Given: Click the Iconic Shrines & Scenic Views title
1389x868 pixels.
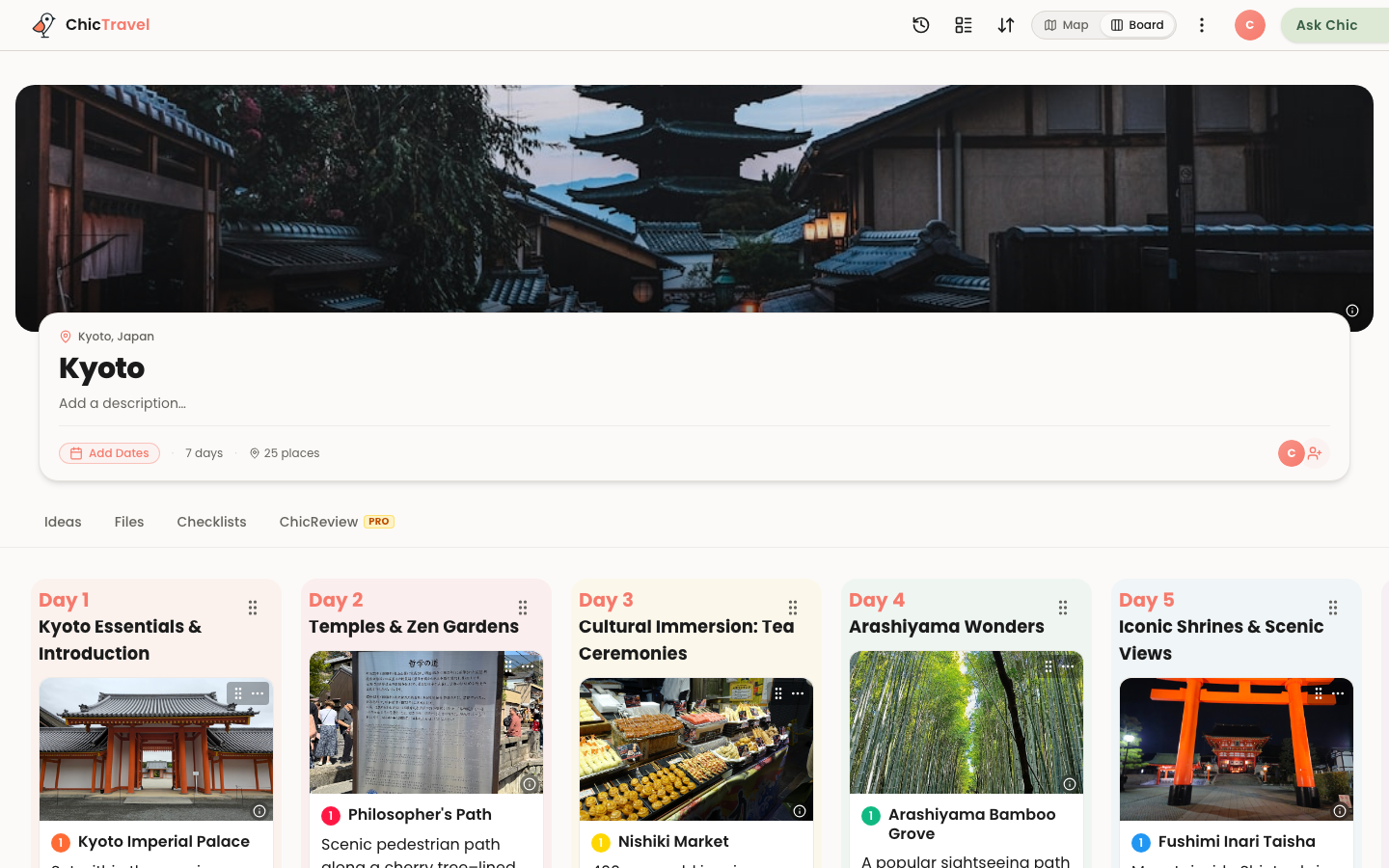Looking at the screenshot, I should click(1221, 640).
